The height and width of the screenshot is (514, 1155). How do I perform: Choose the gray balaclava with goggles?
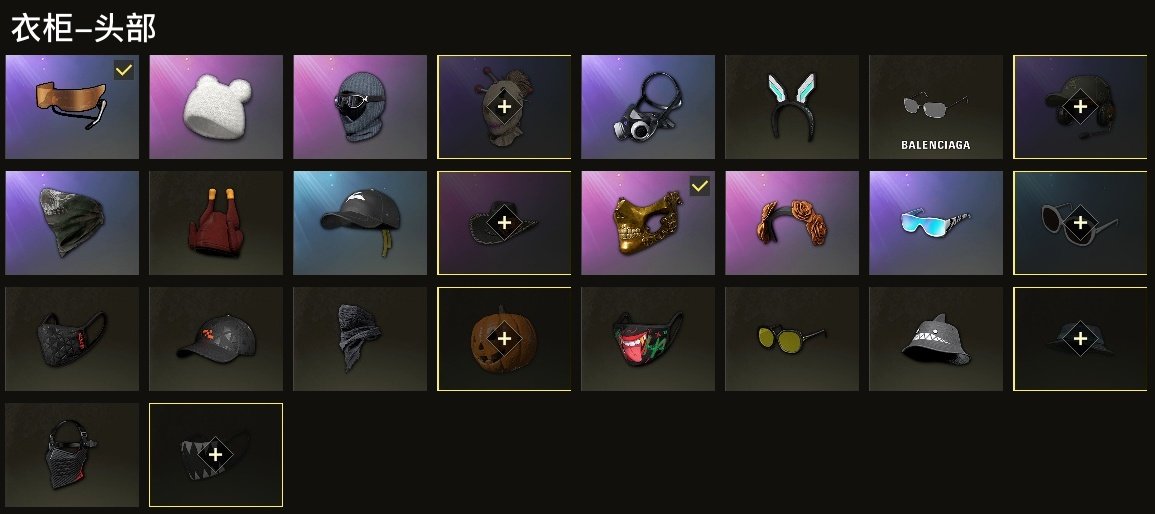[360, 107]
